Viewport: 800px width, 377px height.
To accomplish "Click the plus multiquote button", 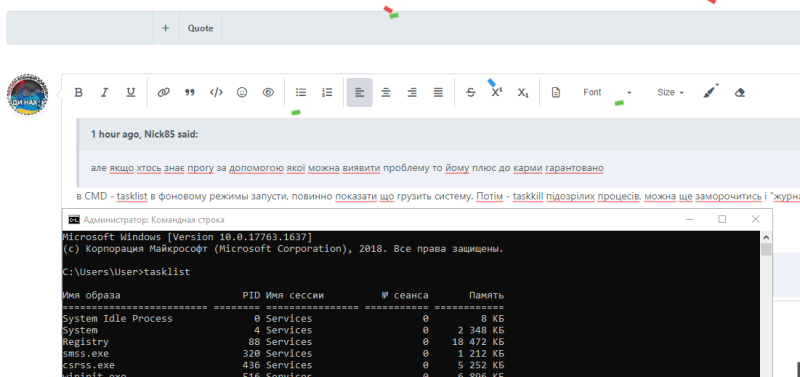I will coord(165,28).
